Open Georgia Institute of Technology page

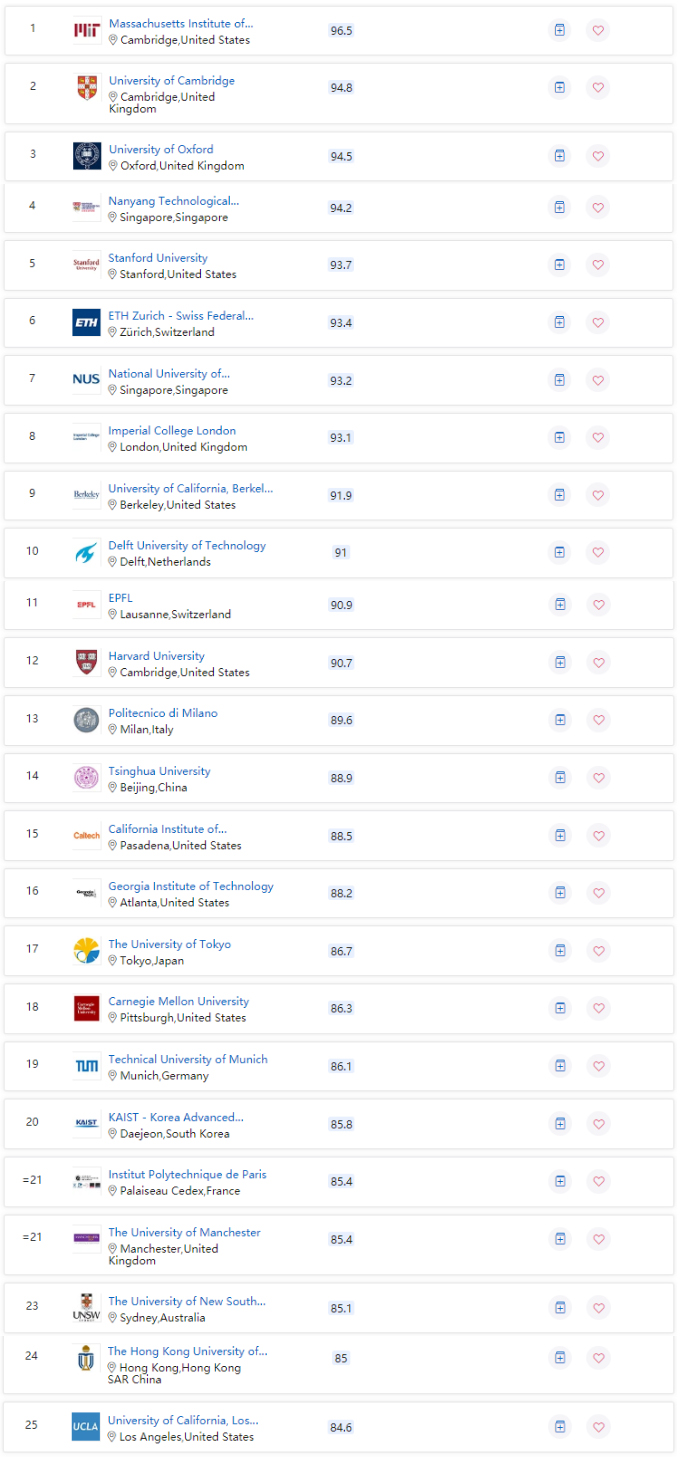[191, 887]
